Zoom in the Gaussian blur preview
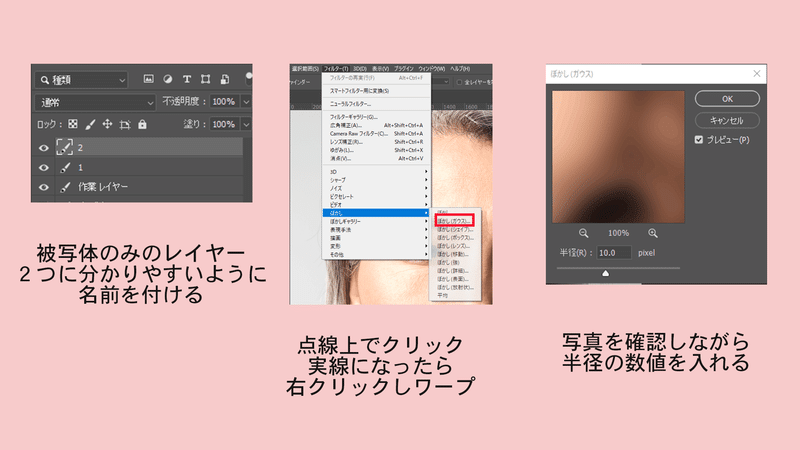This screenshot has height=450, width=800. [x=653, y=233]
